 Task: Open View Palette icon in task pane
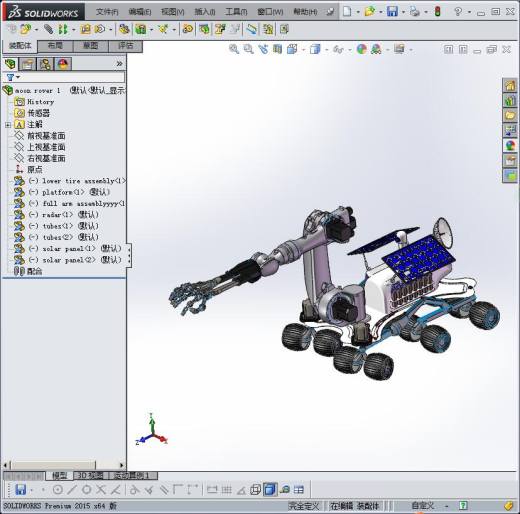510,131
